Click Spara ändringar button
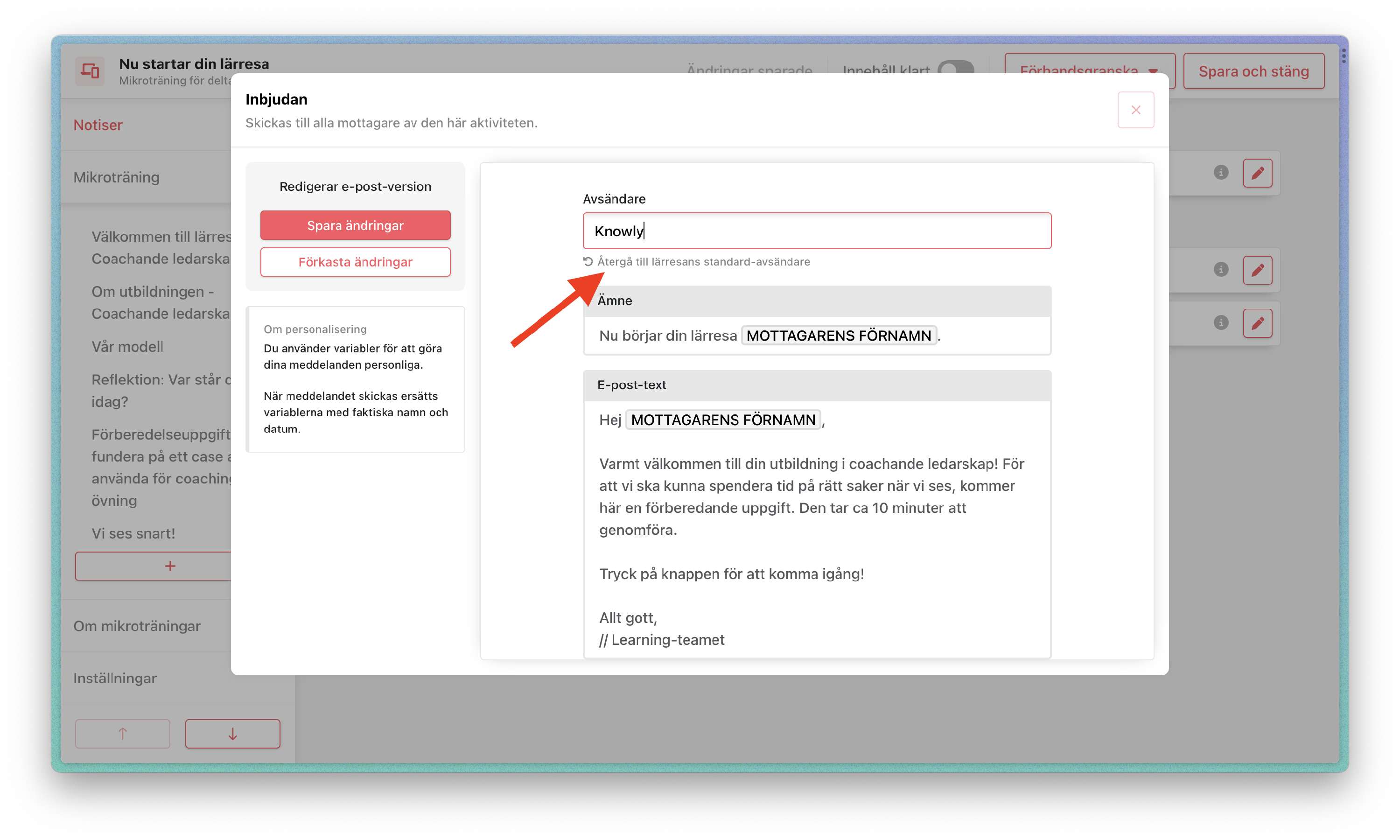Image resolution: width=1400 pixels, height=840 pixels. [356, 225]
